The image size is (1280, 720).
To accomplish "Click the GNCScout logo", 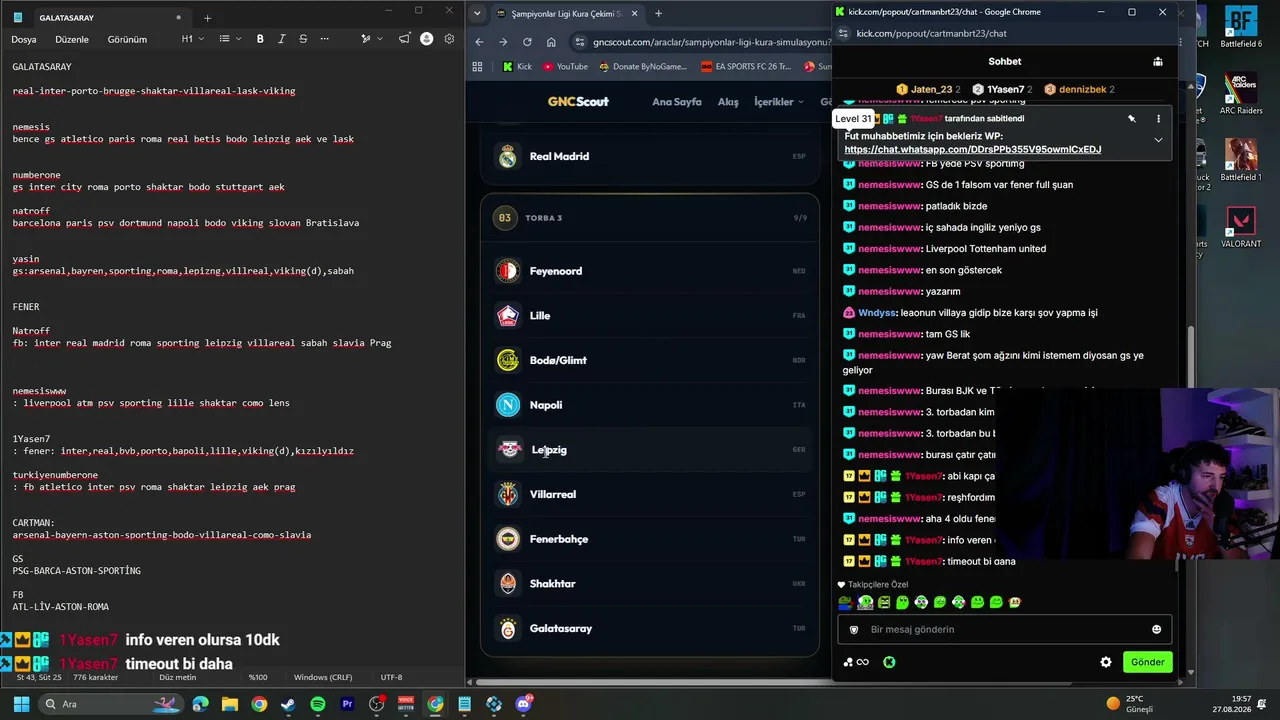I will 578,102.
